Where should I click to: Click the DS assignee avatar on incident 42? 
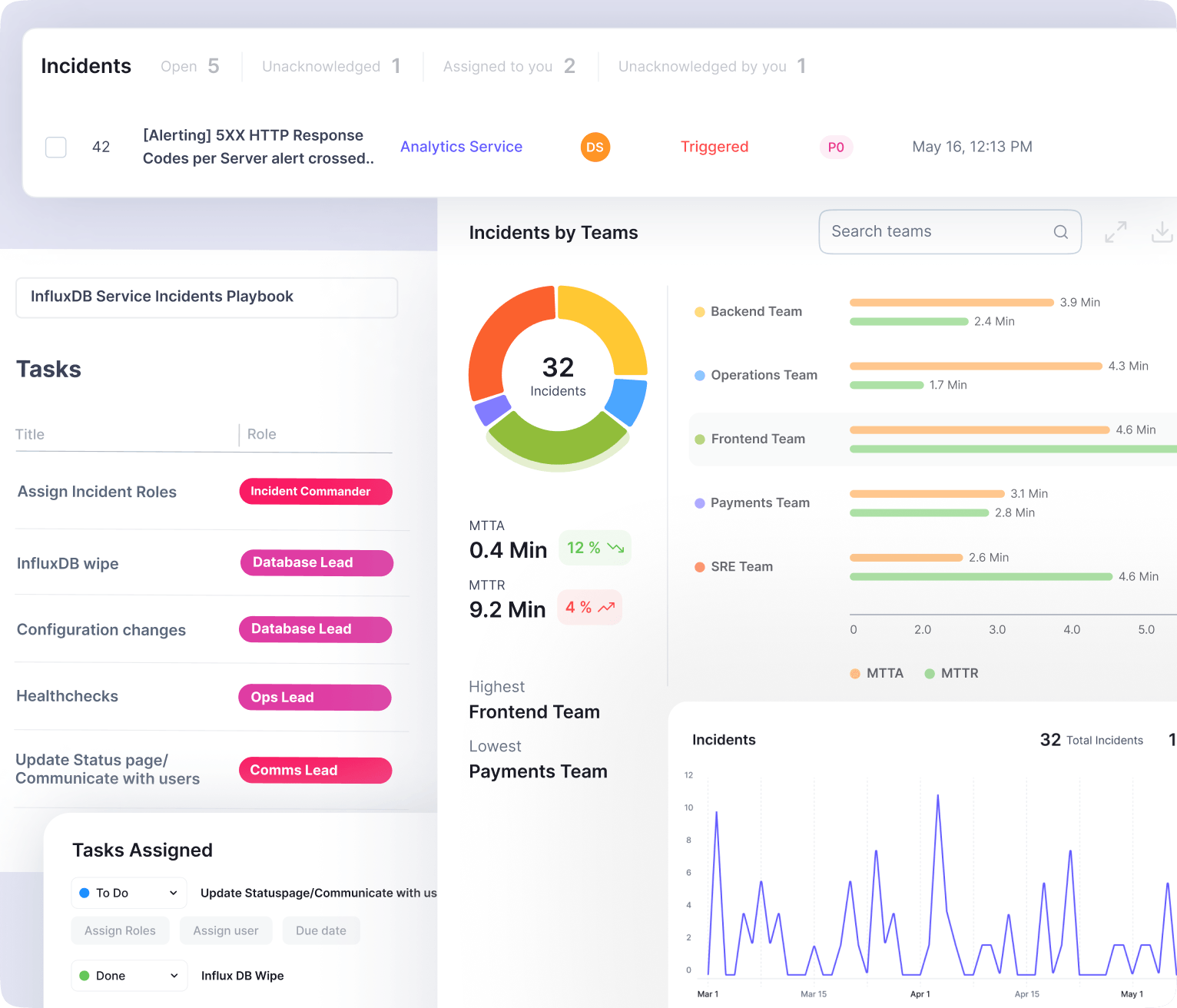pyautogui.click(x=595, y=147)
